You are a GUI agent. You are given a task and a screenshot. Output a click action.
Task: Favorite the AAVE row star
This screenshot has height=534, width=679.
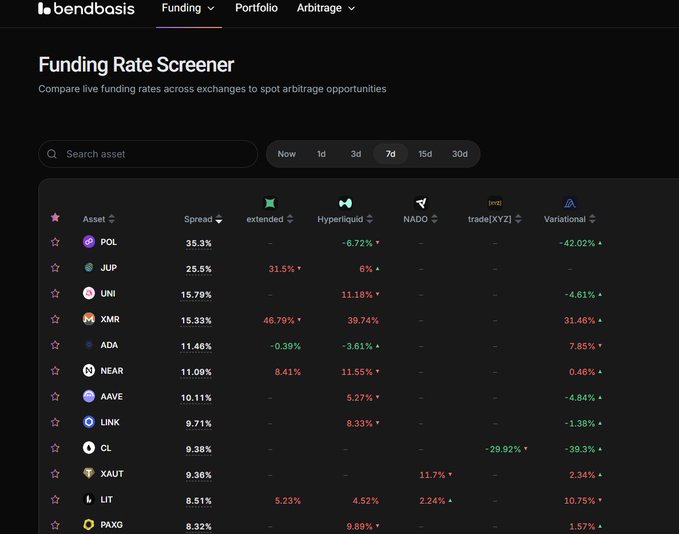tap(55, 396)
